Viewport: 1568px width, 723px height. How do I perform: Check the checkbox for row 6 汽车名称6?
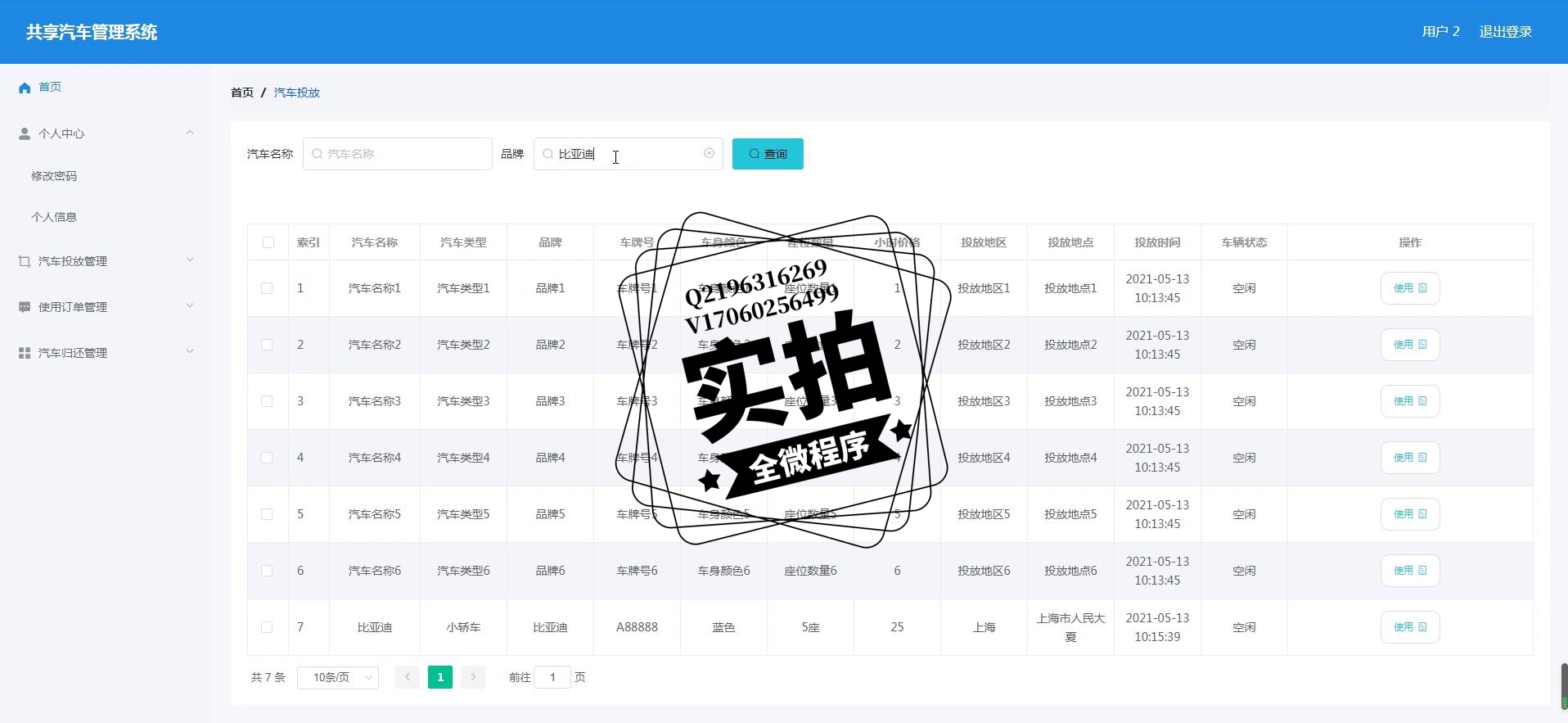click(267, 571)
